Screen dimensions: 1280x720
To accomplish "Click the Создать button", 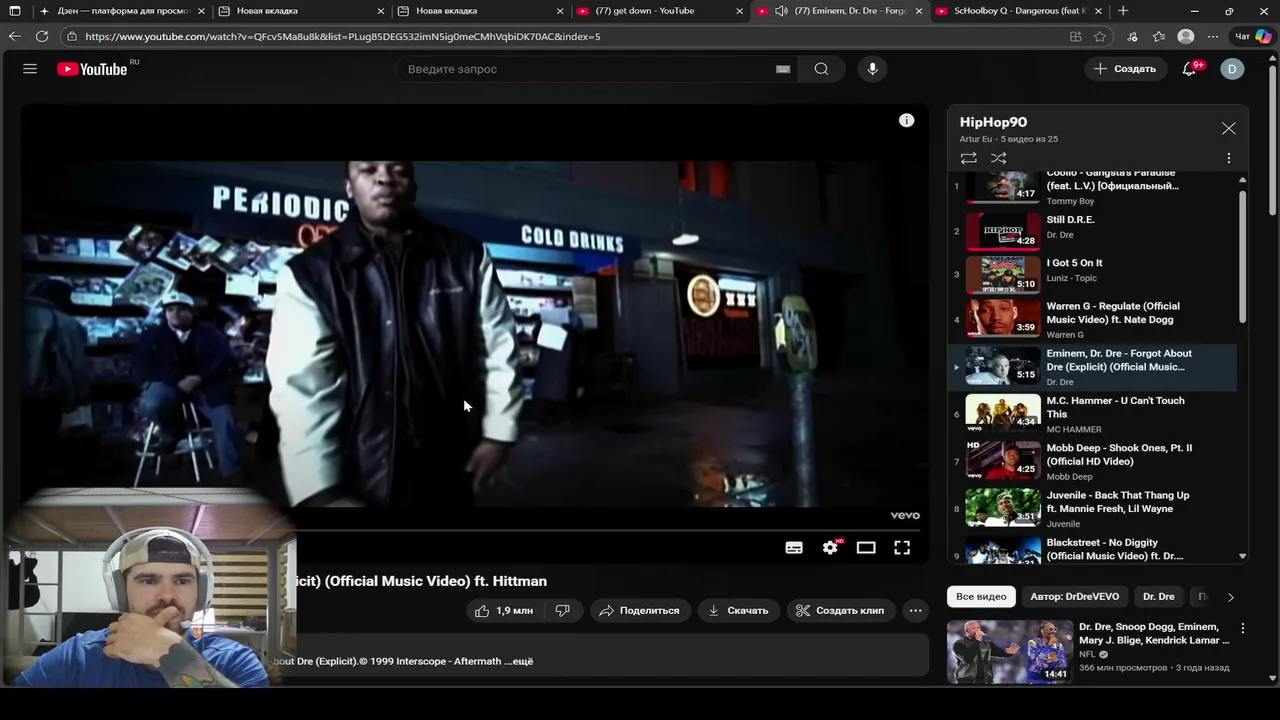I will click(x=1125, y=69).
